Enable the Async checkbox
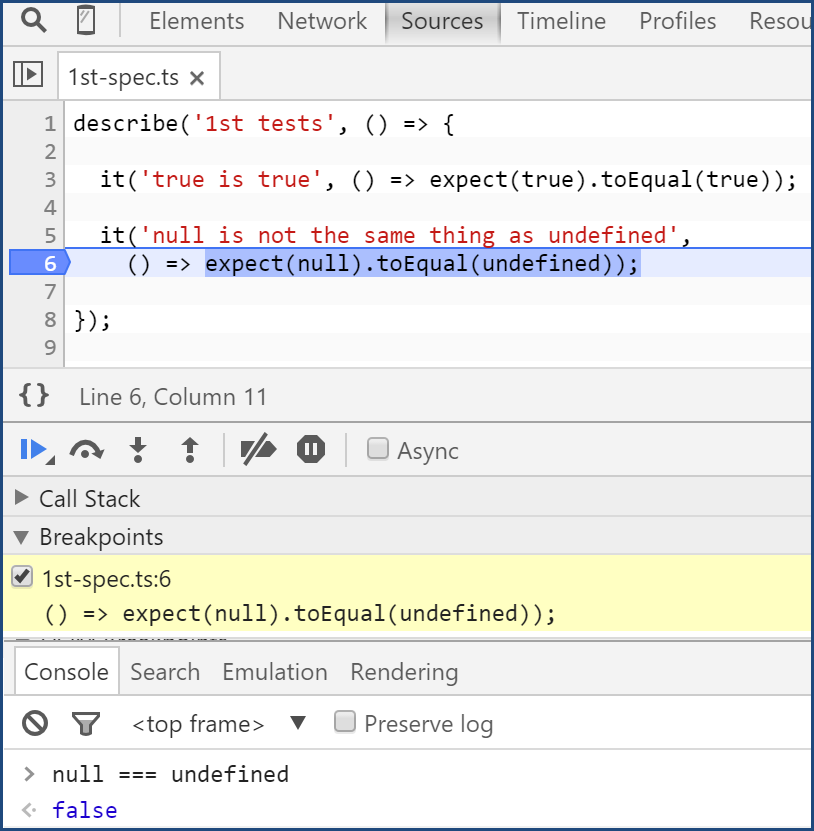The height and width of the screenshot is (831, 814). tap(378, 449)
